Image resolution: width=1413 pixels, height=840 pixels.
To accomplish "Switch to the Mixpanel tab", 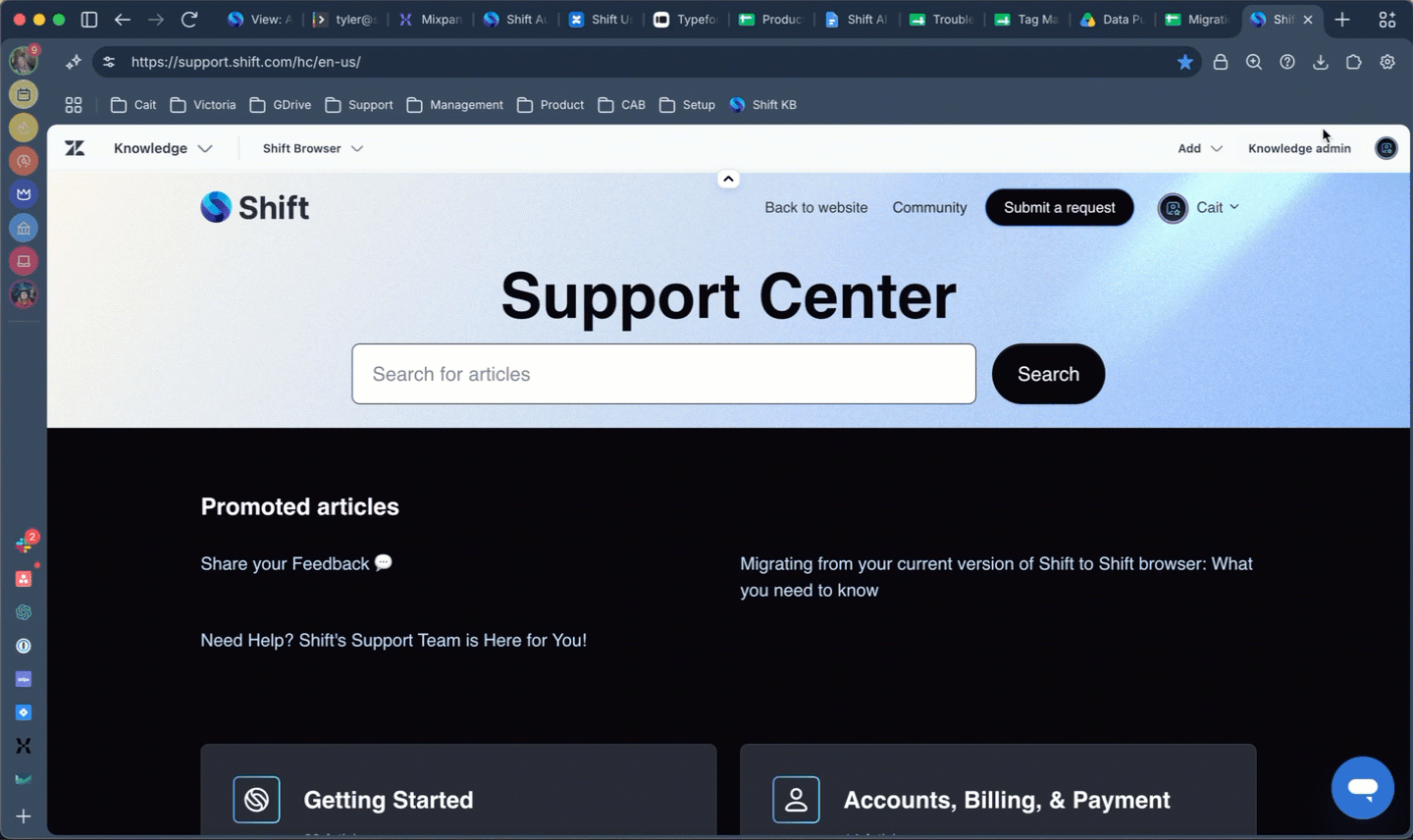I will coord(430,20).
